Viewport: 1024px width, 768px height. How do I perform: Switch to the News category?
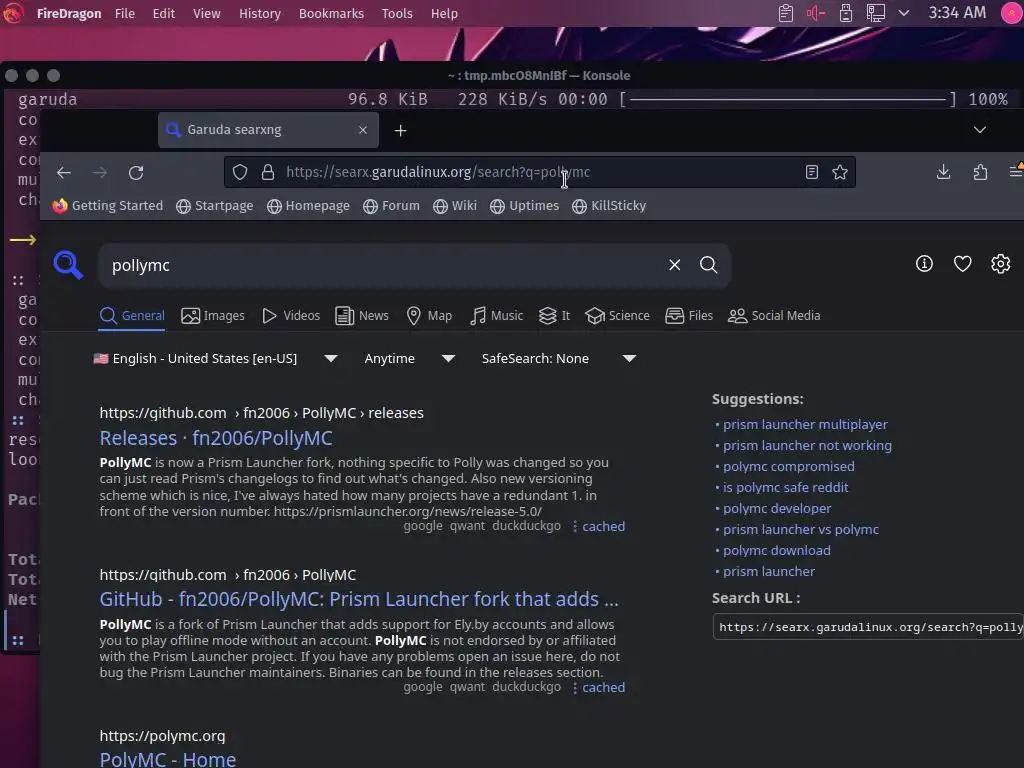[362, 315]
